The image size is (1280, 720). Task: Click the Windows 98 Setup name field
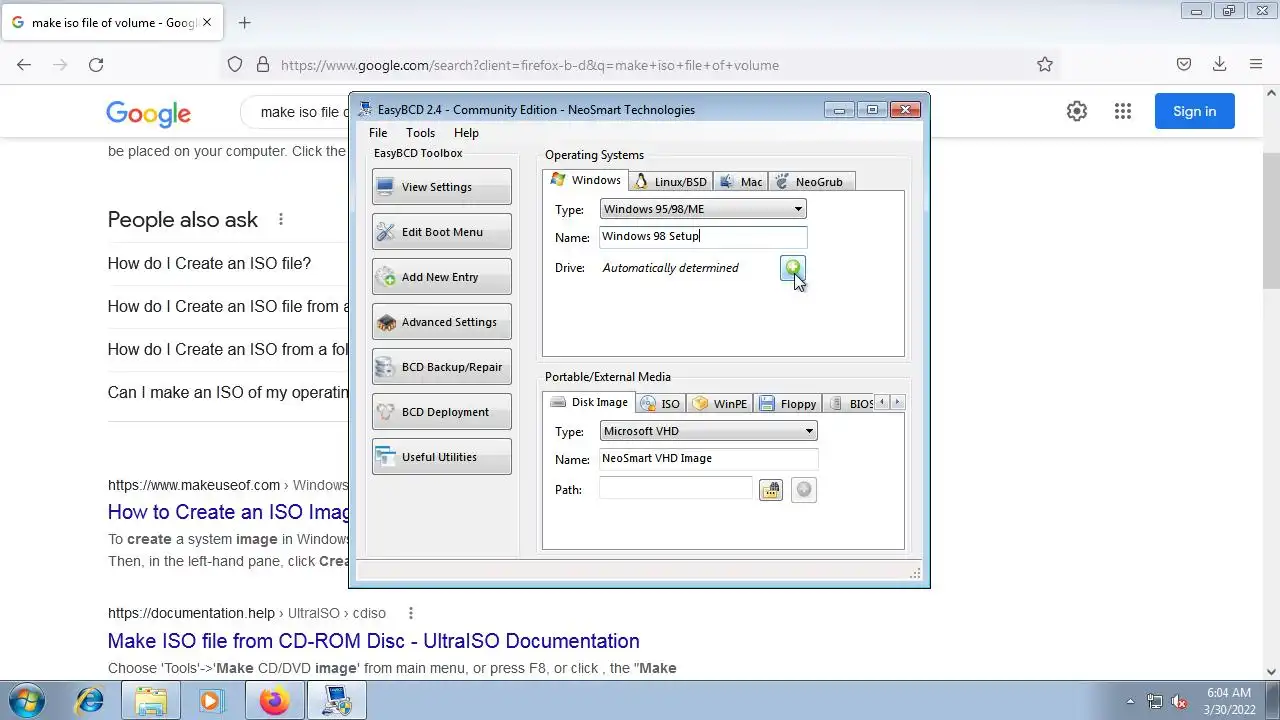coord(703,237)
